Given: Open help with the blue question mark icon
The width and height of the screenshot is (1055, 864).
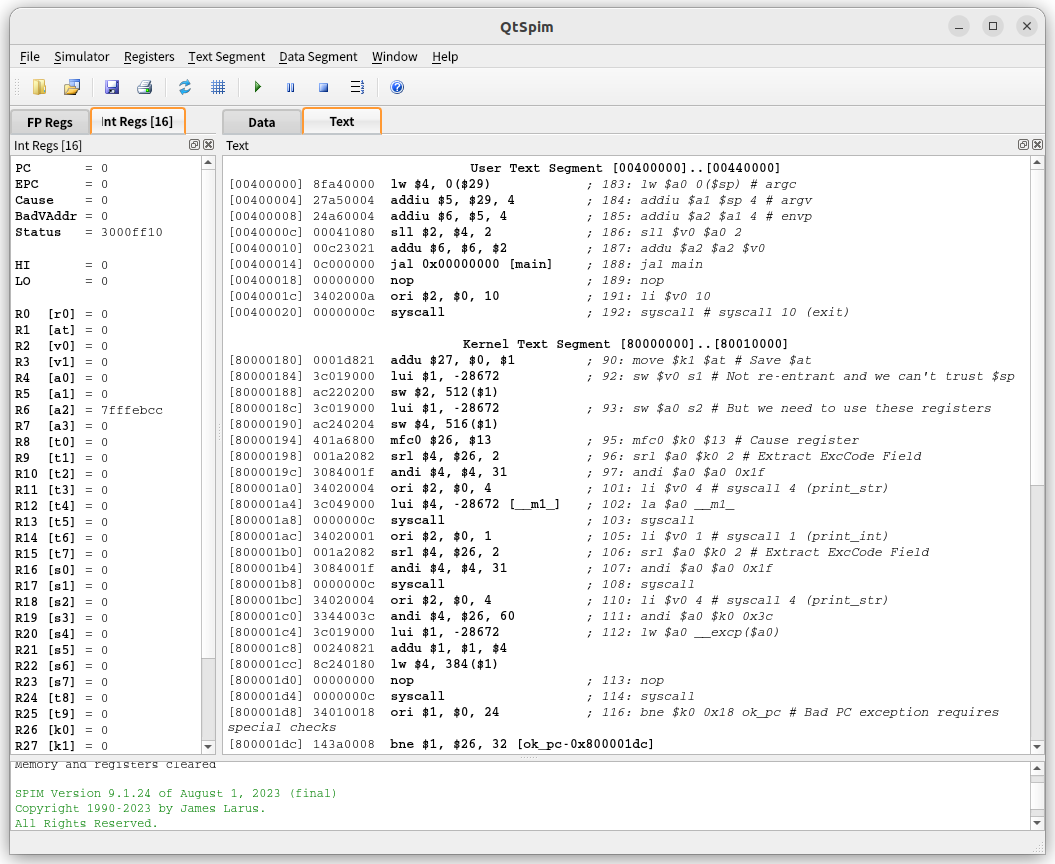Looking at the screenshot, I should click(x=397, y=87).
